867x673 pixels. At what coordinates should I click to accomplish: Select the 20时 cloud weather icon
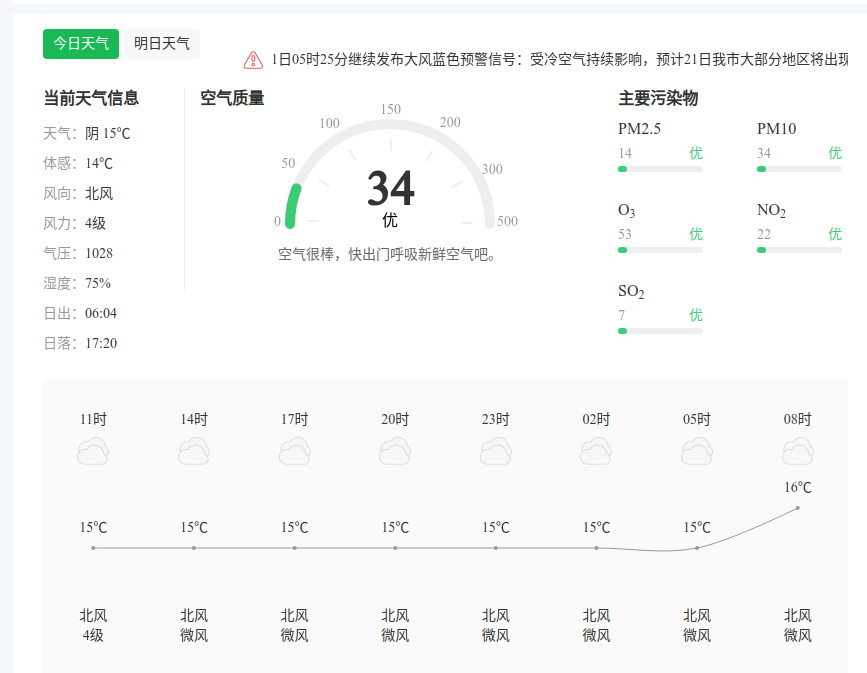(x=395, y=452)
